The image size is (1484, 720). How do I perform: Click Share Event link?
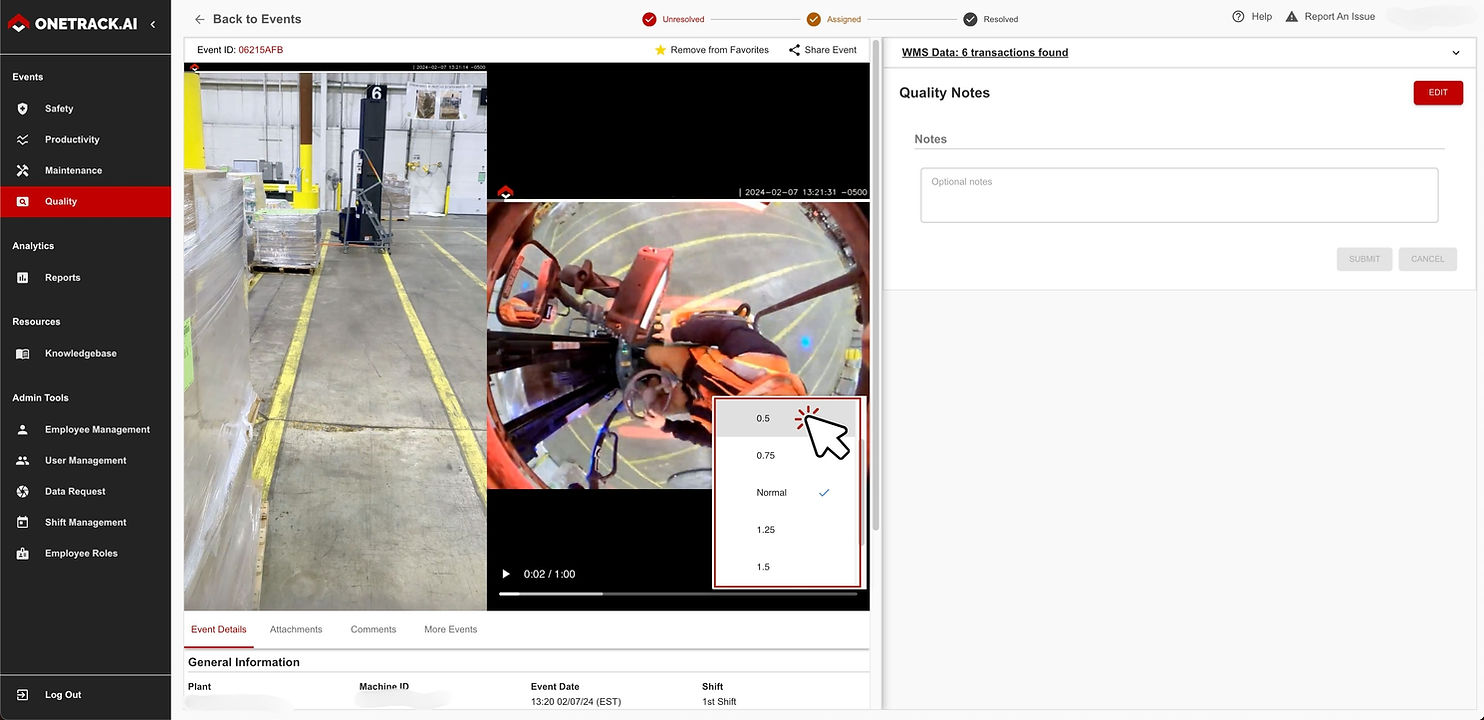pyautogui.click(x=822, y=50)
